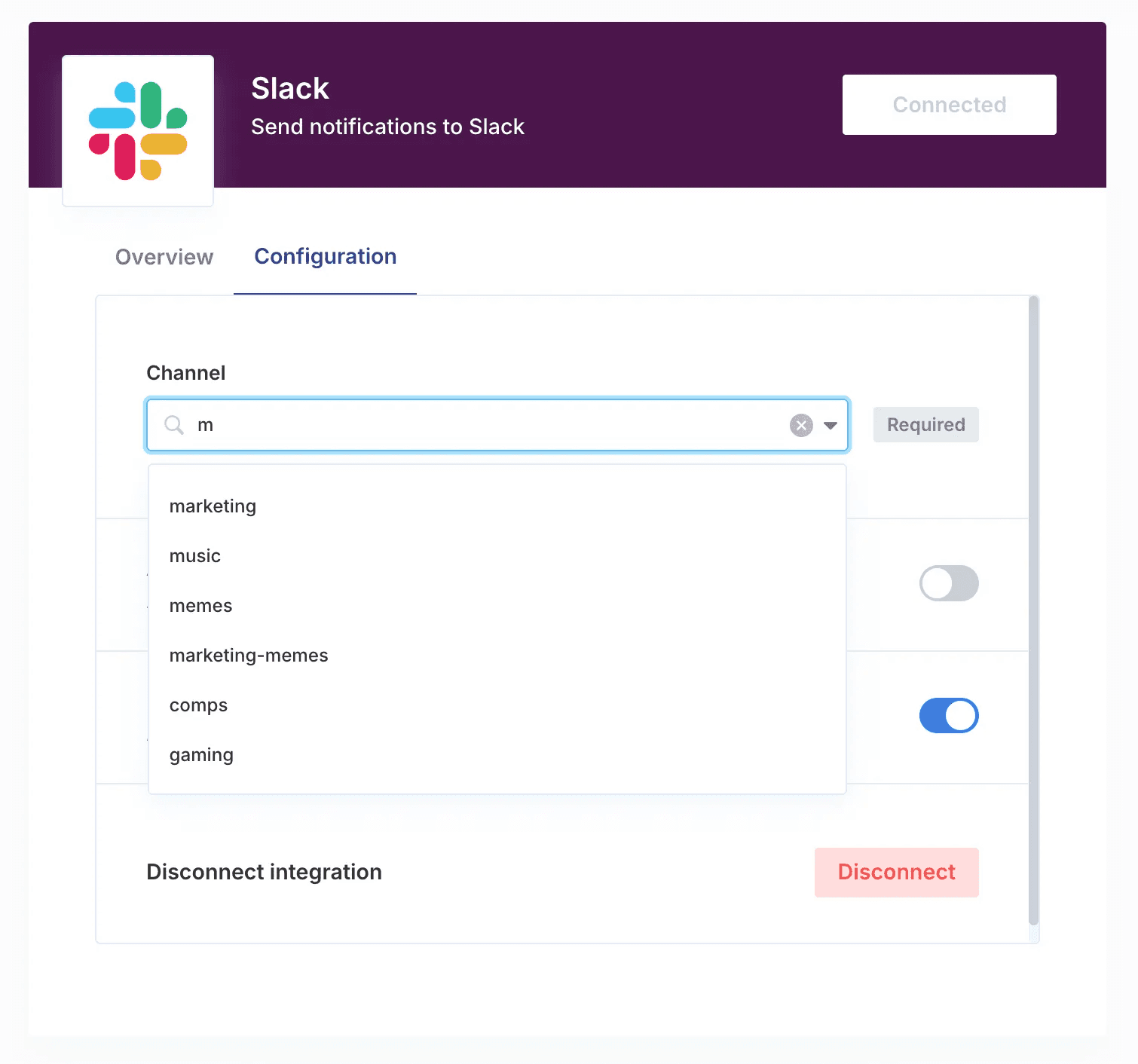Enable the gray off toggle switch
1138x1064 pixels.
pyautogui.click(x=948, y=583)
